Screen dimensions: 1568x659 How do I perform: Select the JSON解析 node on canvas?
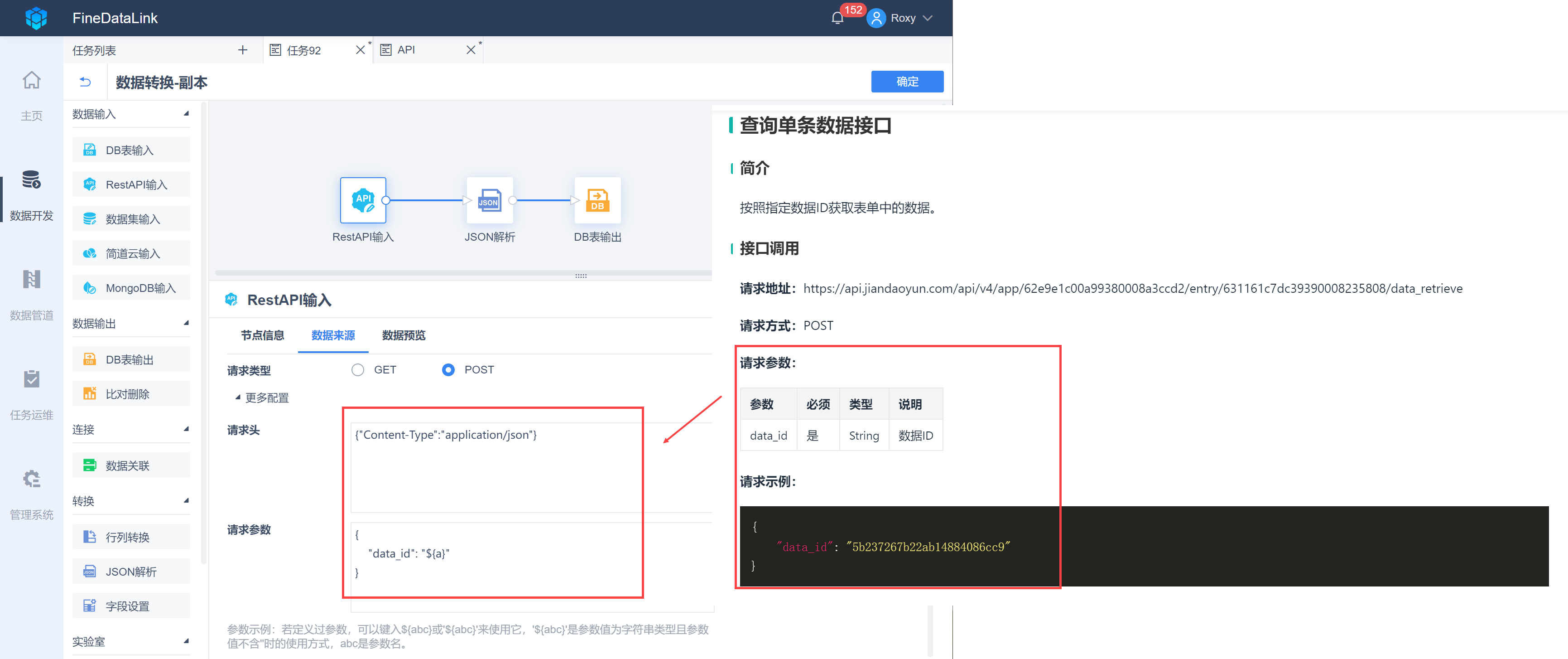[490, 200]
